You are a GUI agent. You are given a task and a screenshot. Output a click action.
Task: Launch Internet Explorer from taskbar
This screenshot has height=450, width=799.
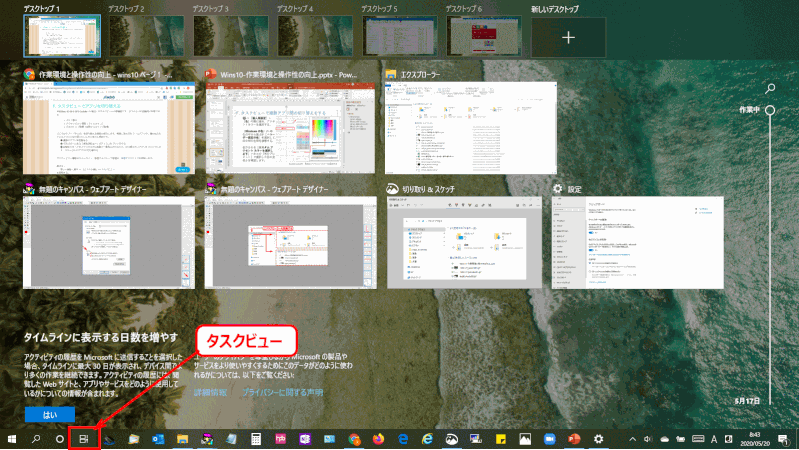(x=427, y=439)
